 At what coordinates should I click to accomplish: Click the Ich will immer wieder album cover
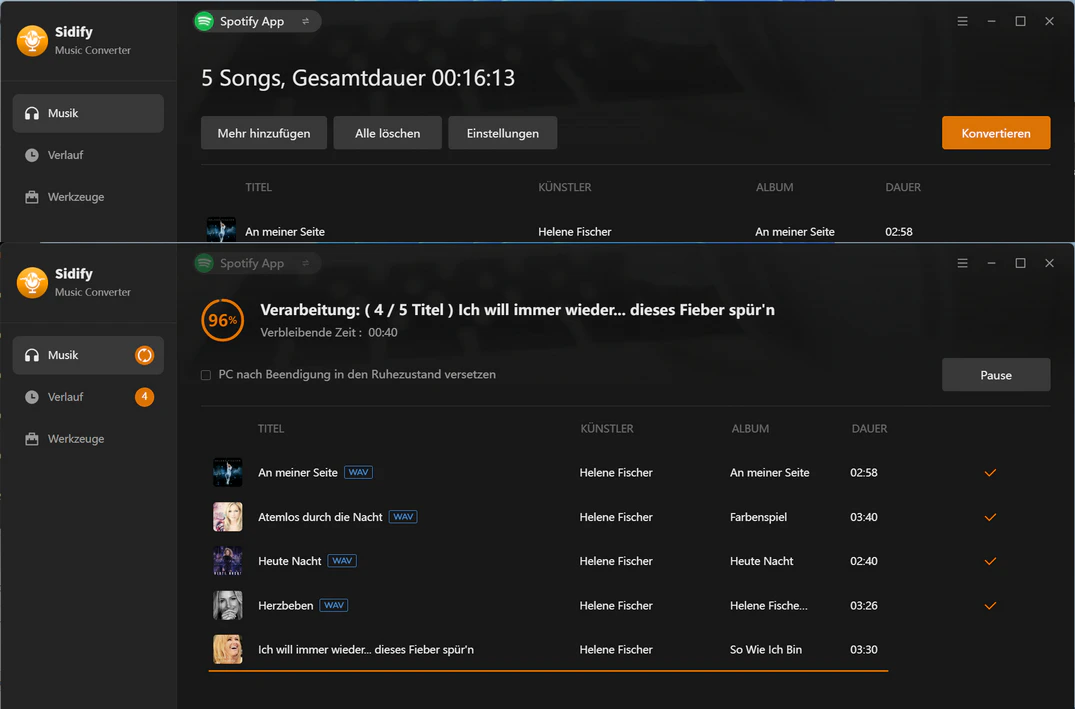[228, 649]
